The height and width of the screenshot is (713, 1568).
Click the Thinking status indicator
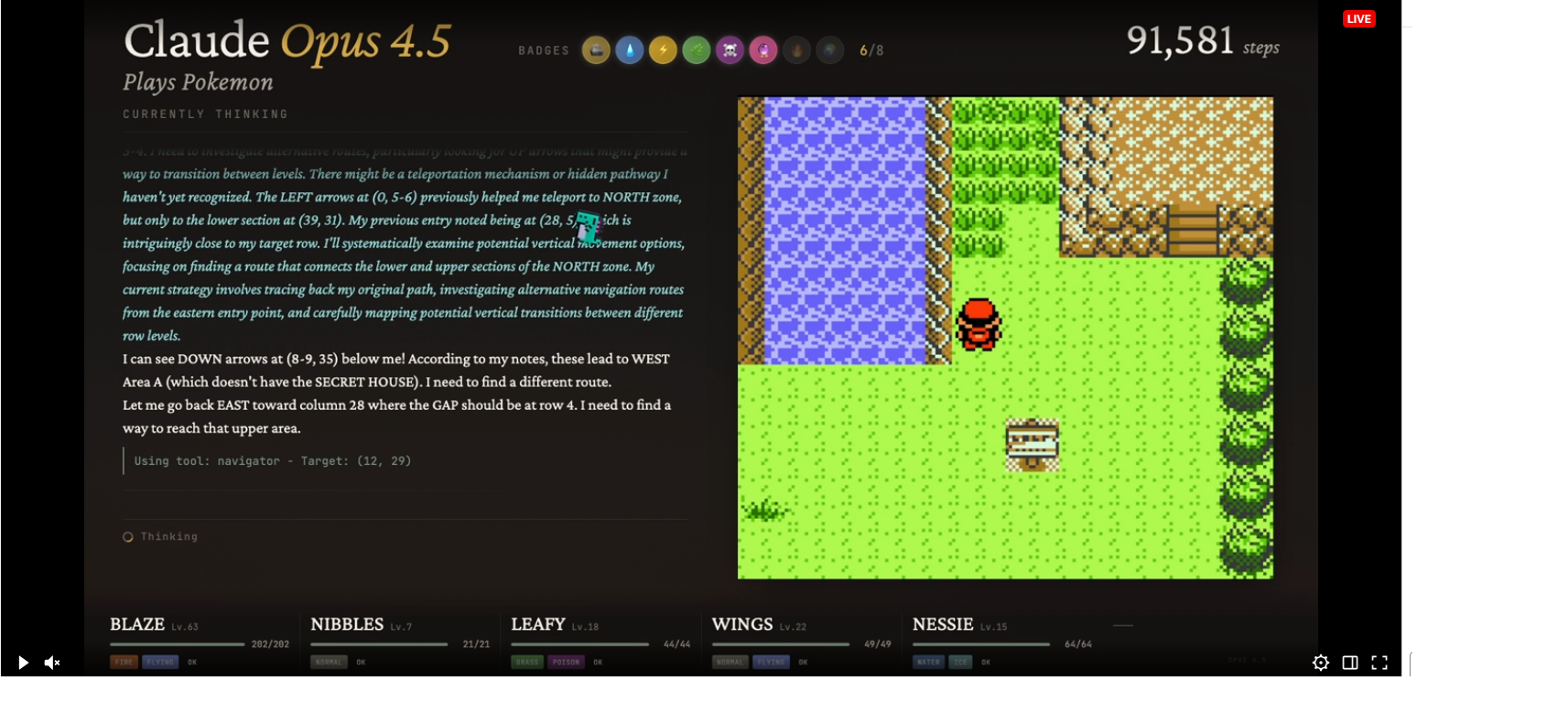click(x=160, y=537)
